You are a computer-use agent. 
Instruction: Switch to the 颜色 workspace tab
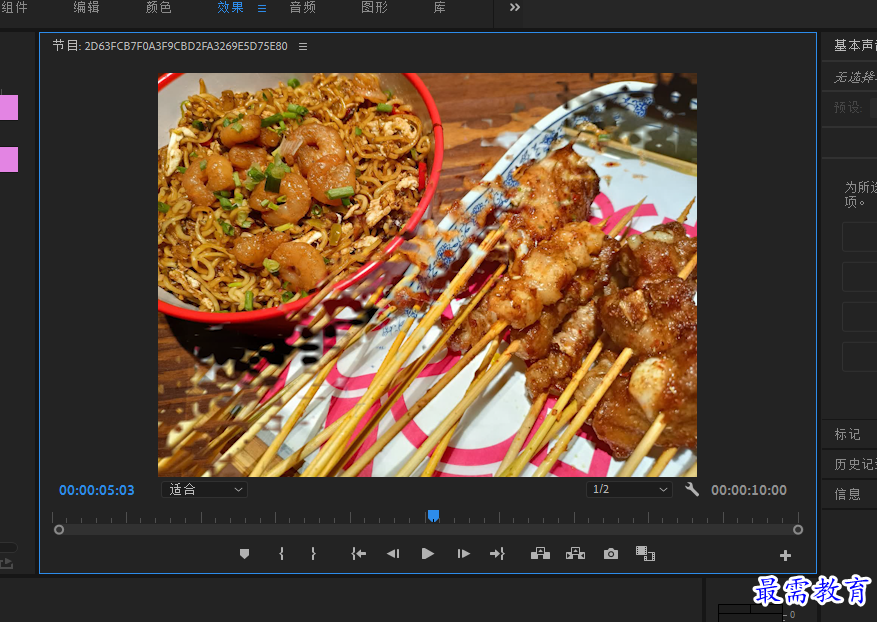(158, 7)
